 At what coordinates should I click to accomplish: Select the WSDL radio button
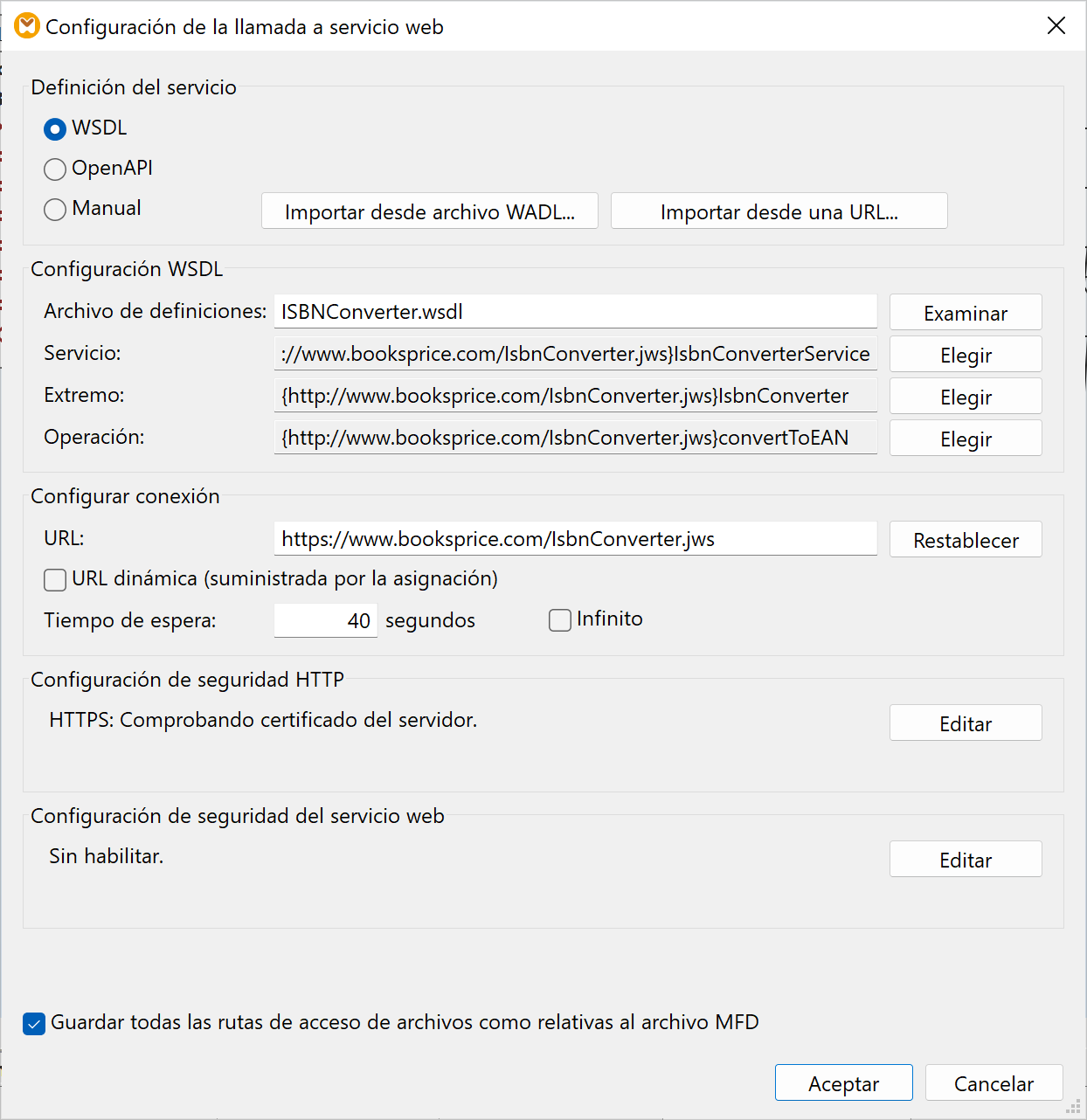click(55, 129)
